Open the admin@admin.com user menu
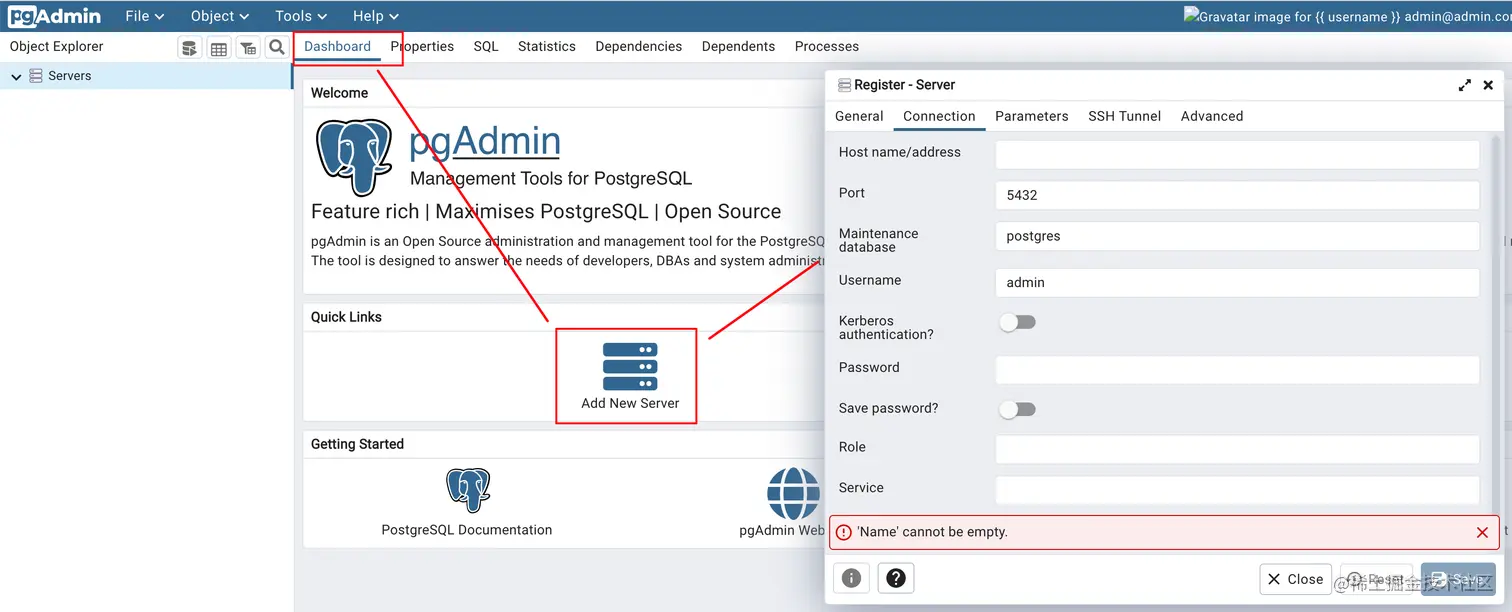 pos(1348,16)
